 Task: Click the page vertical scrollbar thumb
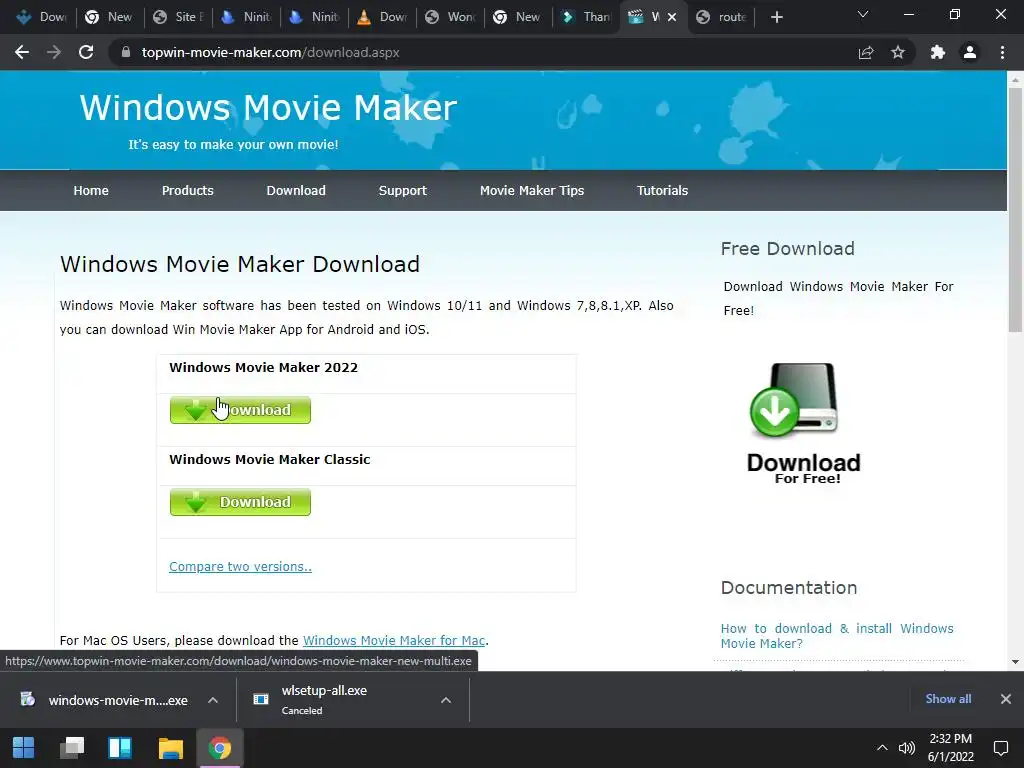pos(1015,209)
